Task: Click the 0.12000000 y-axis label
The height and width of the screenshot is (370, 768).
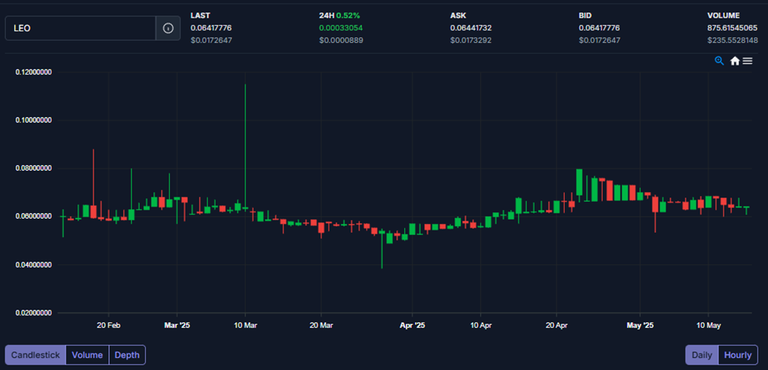Action: (x=34, y=72)
